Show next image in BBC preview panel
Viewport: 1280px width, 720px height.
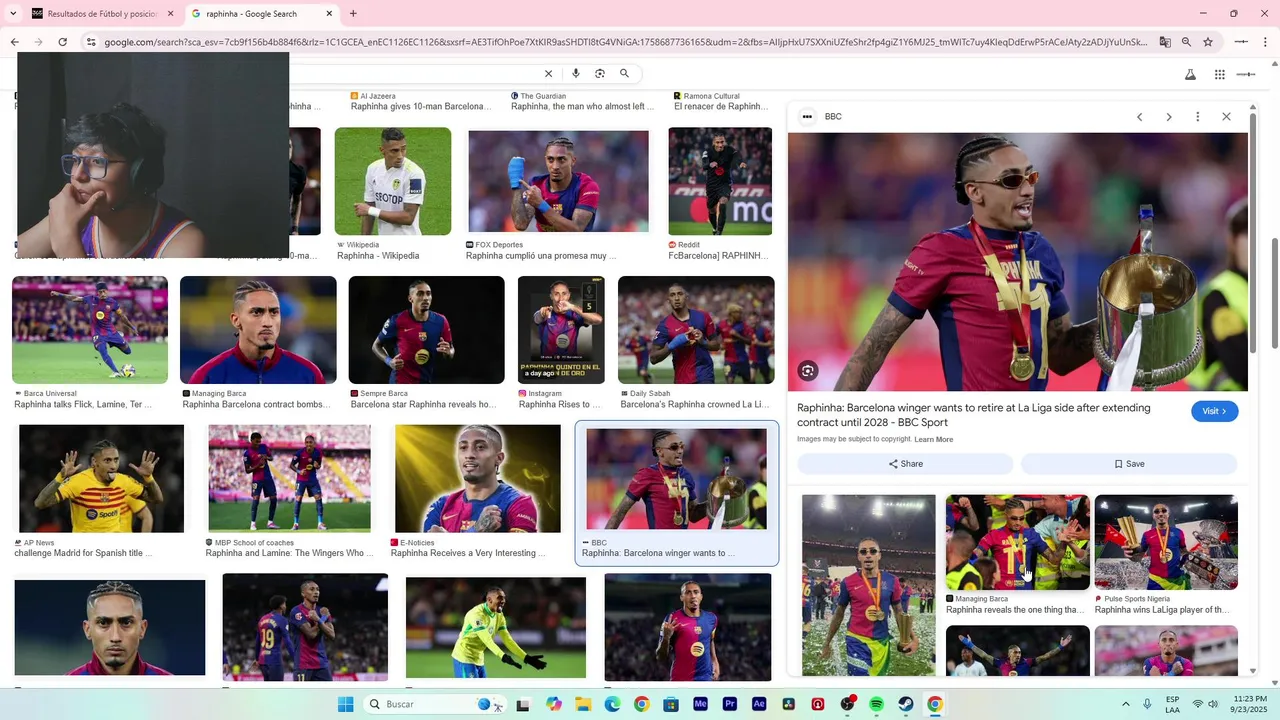pos(1168,117)
